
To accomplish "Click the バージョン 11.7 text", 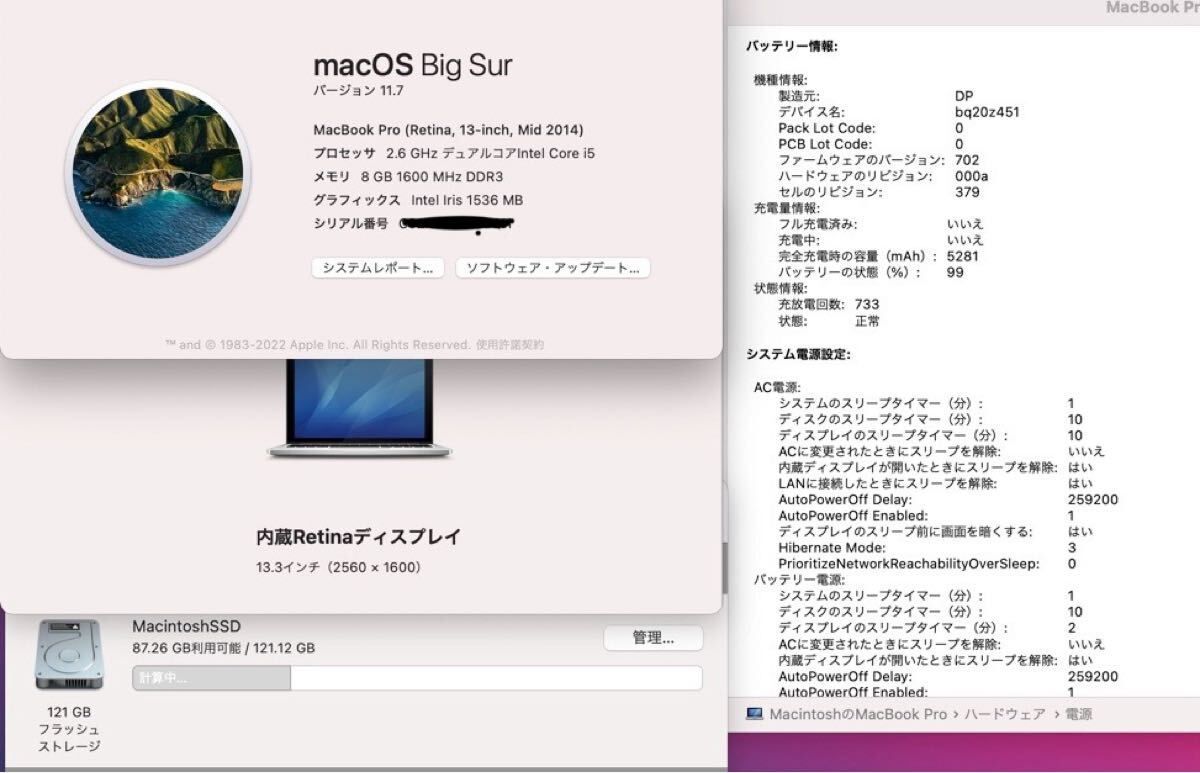I will (x=358, y=91).
